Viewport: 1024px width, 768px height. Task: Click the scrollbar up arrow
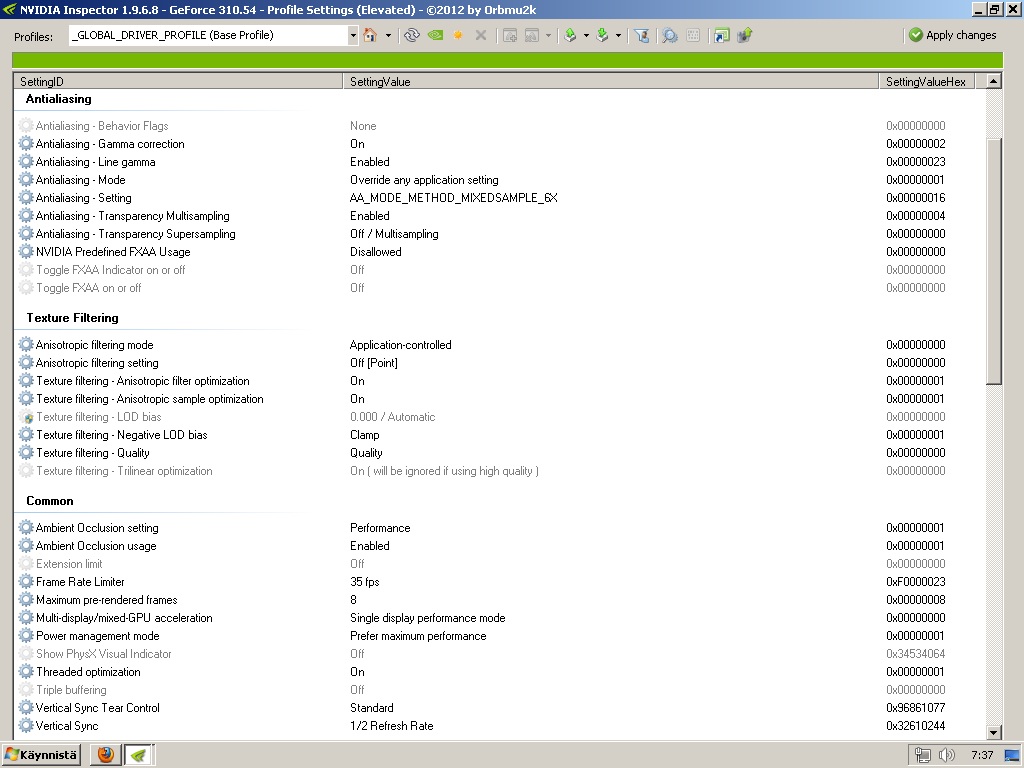pos(993,82)
